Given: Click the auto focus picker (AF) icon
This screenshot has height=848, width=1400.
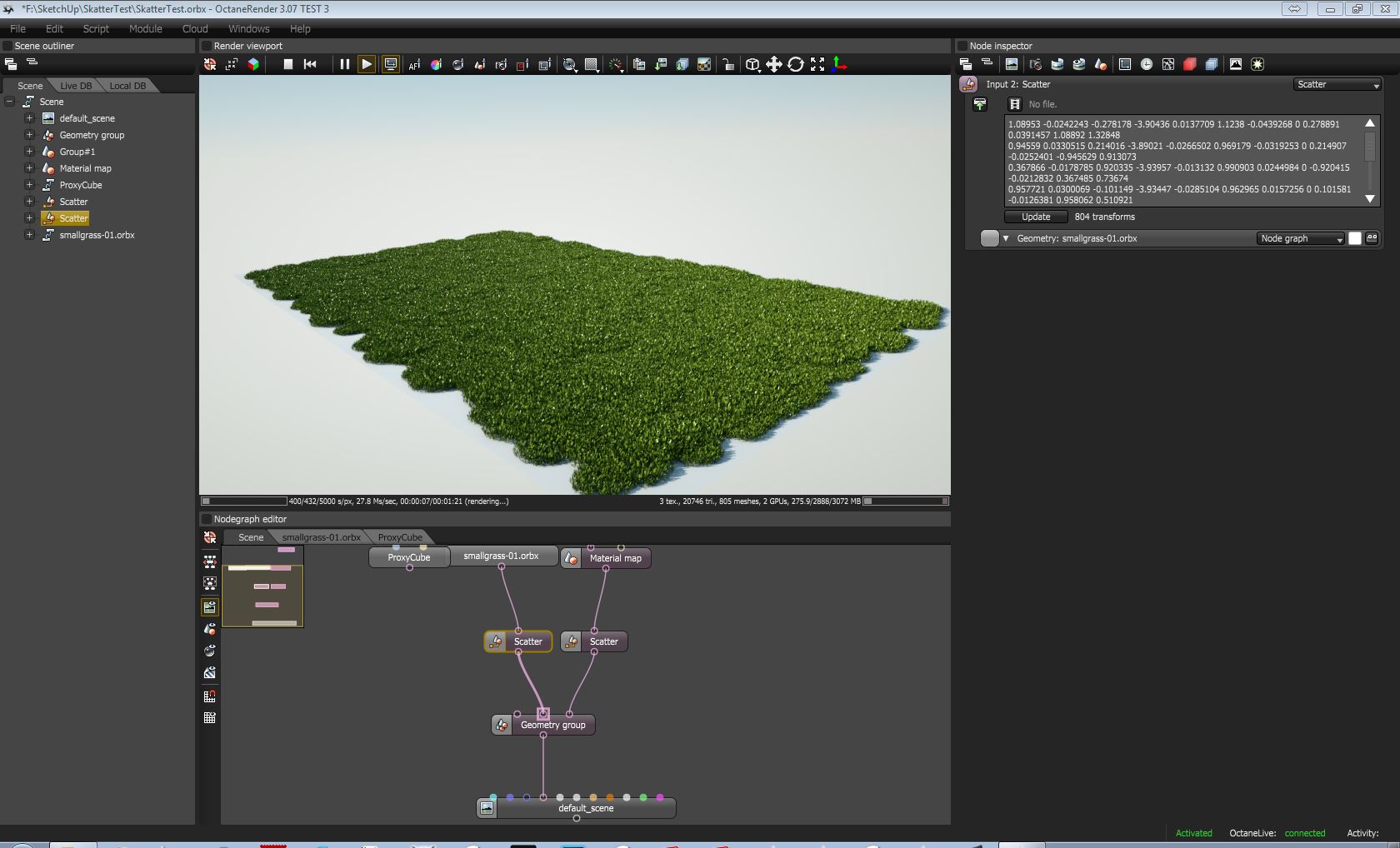Looking at the screenshot, I should 414,64.
